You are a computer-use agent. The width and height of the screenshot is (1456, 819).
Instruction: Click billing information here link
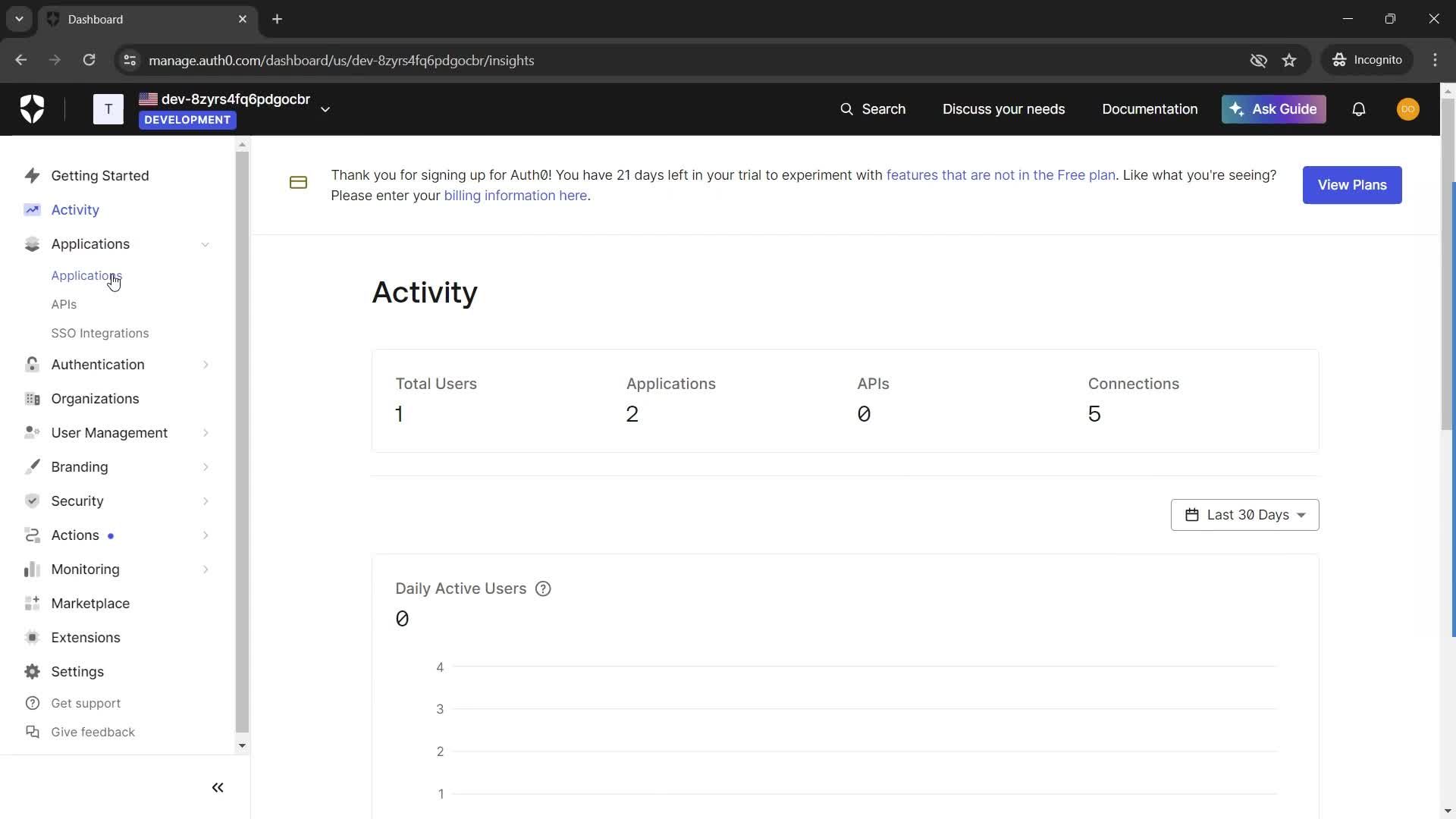point(515,196)
